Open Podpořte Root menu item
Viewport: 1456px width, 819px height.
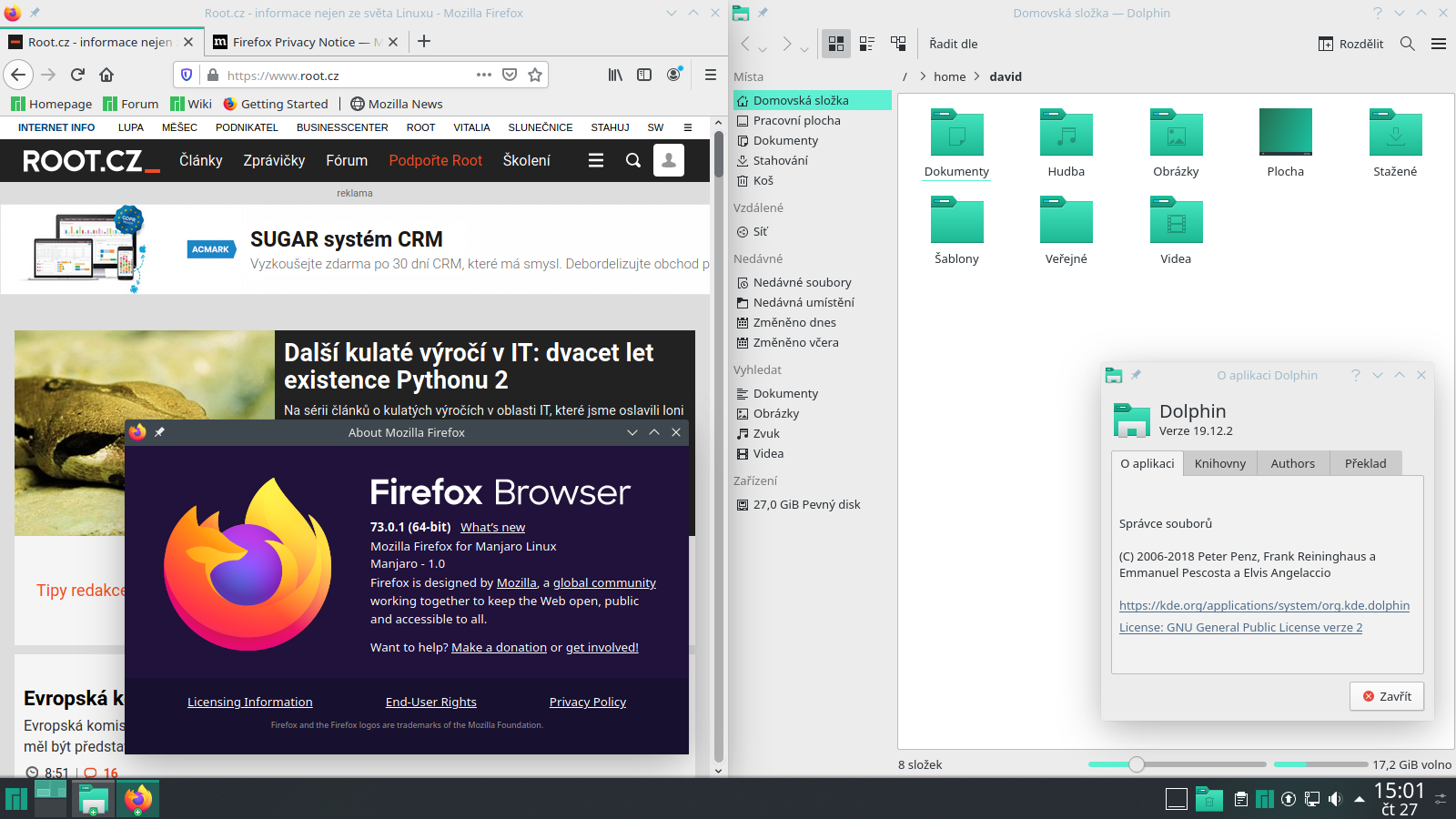pos(435,160)
